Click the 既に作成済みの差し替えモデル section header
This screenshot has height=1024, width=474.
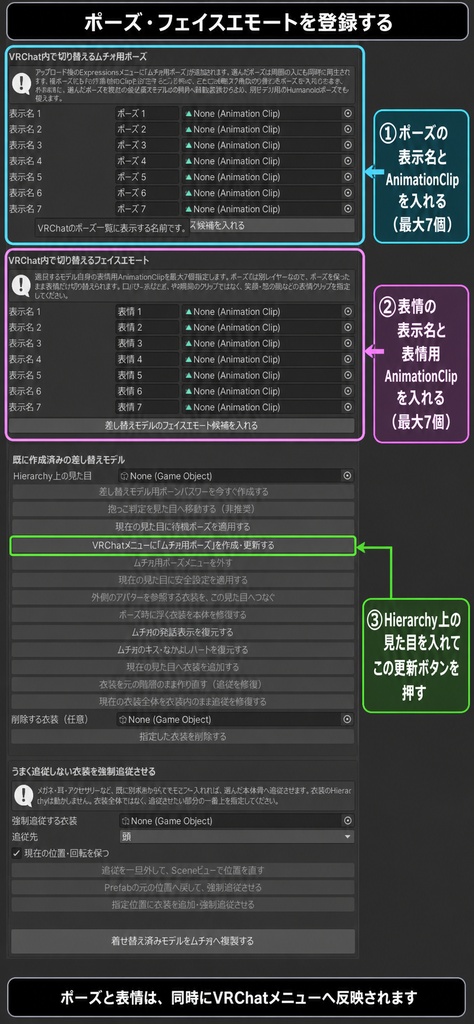pyautogui.click(x=69, y=460)
